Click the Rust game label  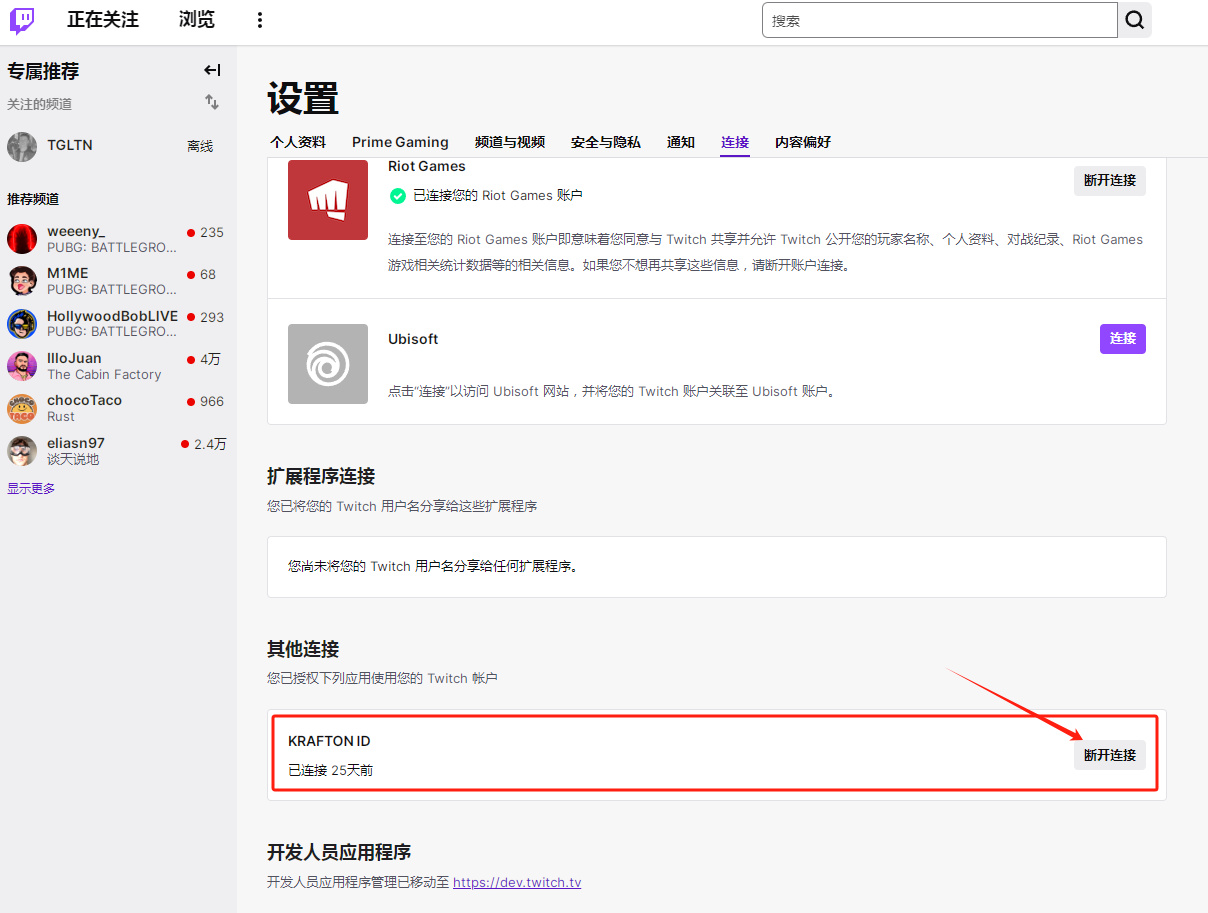click(x=61, y=417)
